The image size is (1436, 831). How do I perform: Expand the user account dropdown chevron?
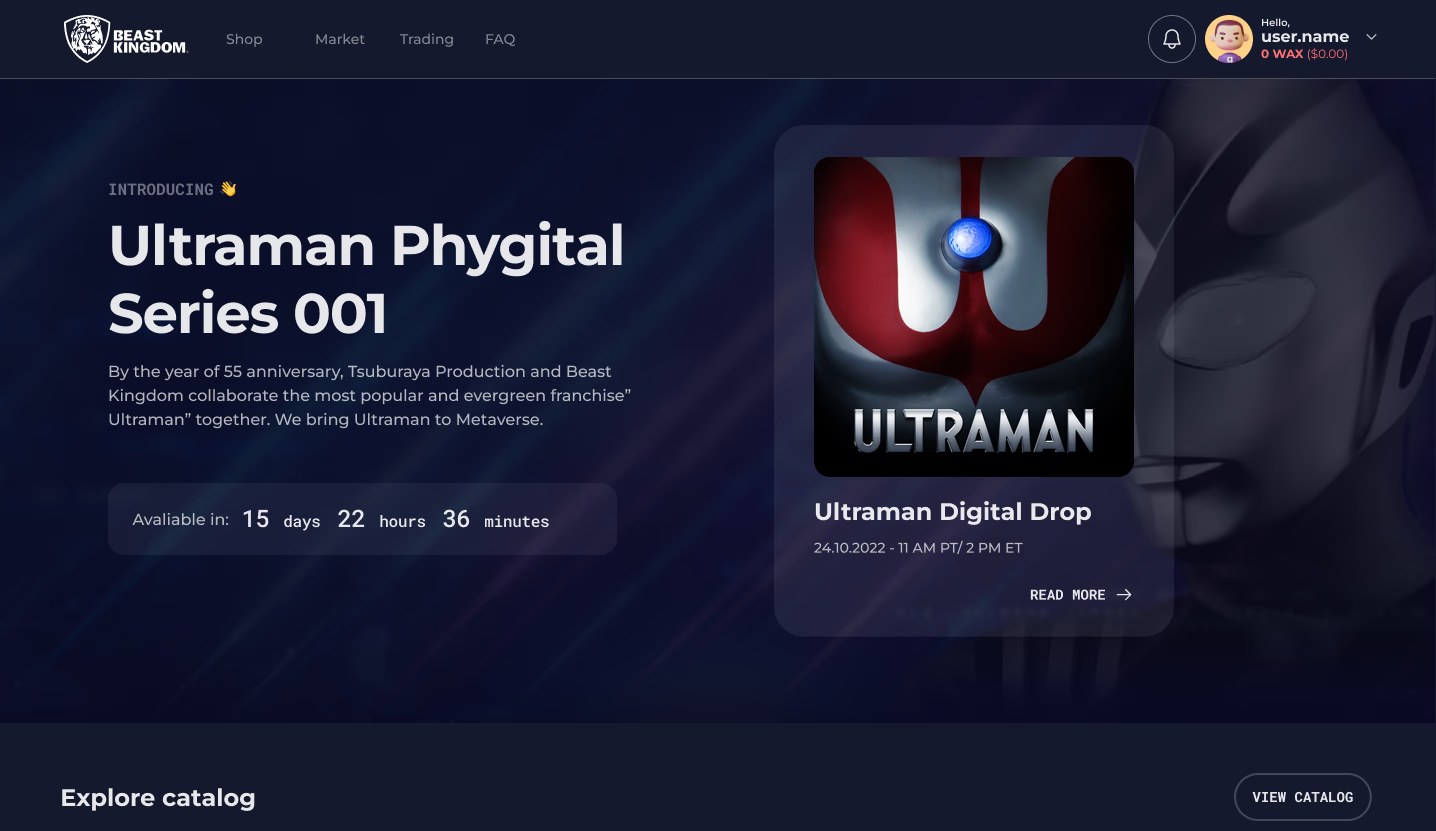[x=1371, y=37]
